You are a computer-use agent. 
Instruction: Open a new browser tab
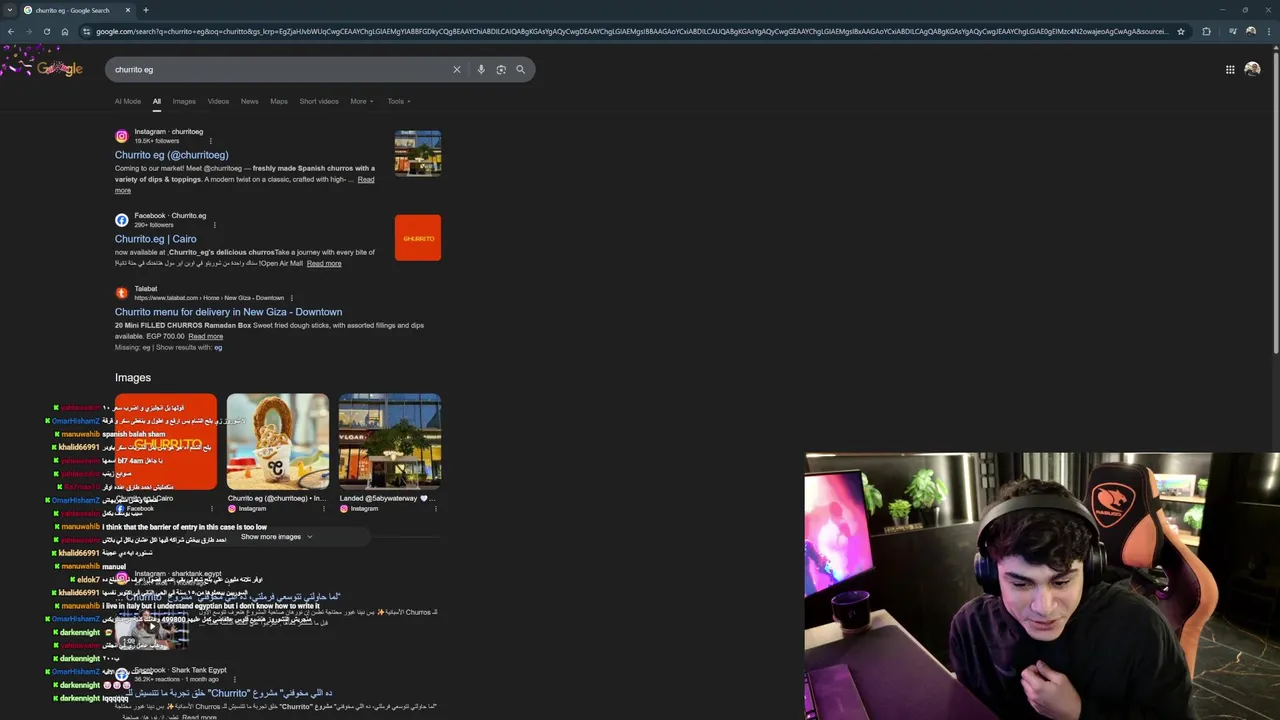(x=146, y=10)
